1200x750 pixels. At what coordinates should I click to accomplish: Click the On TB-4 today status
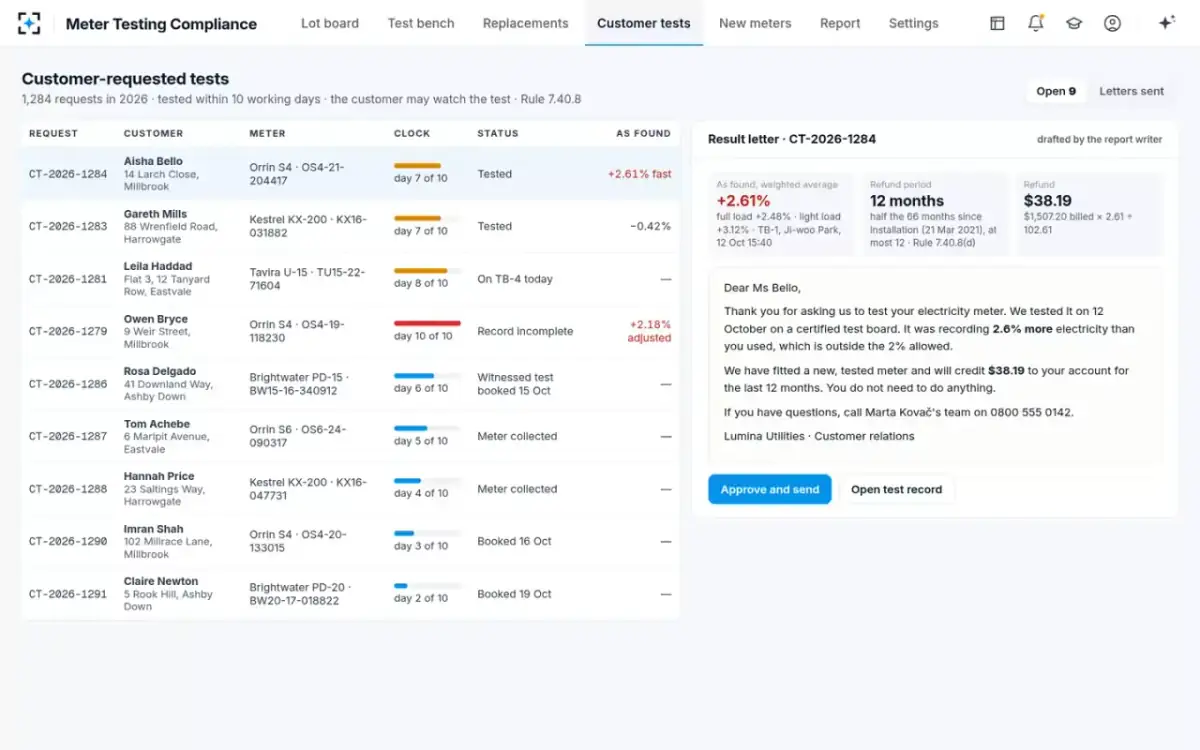(515, 279)
